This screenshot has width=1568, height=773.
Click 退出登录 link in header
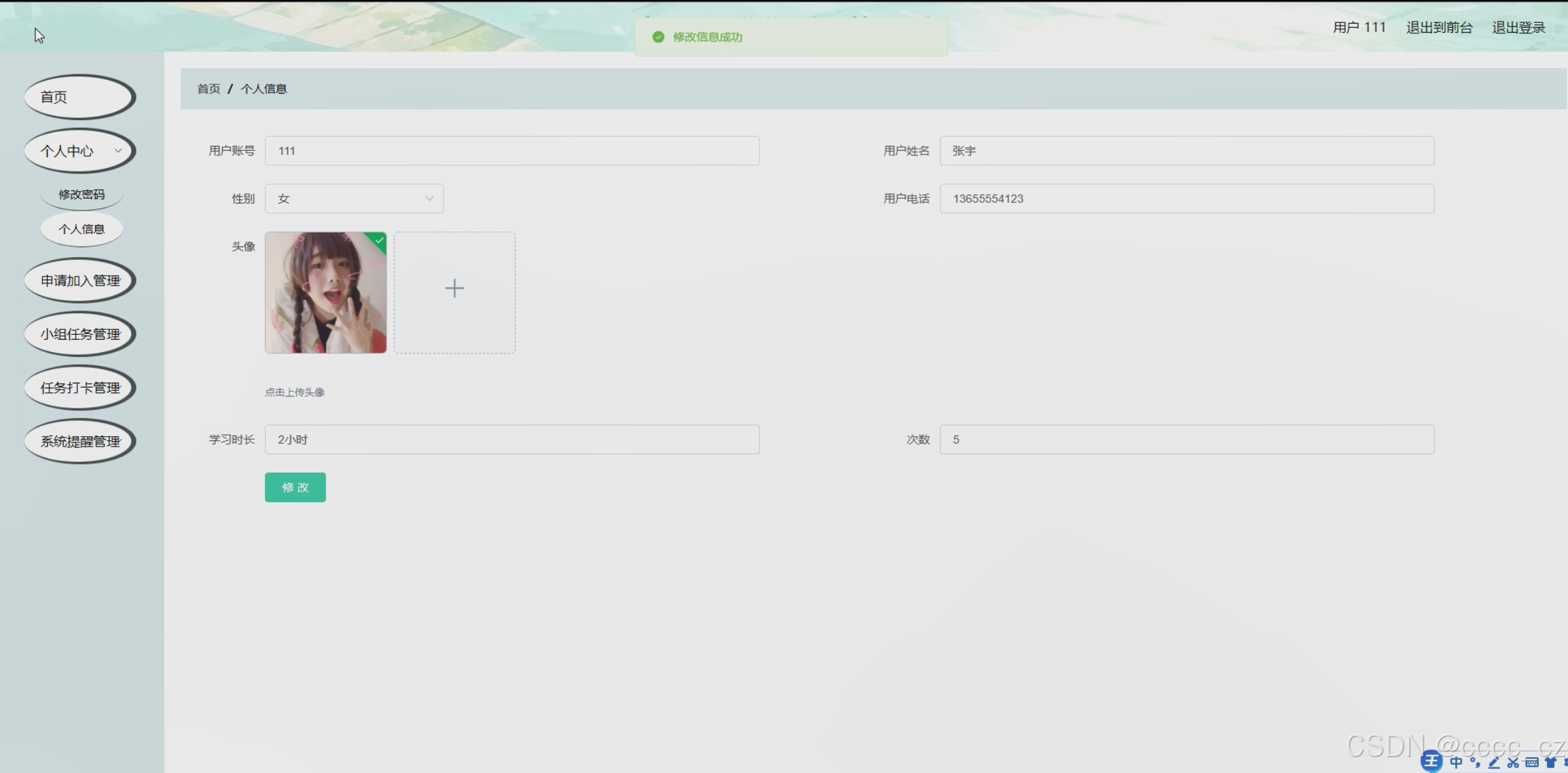tap(1518, 28)
